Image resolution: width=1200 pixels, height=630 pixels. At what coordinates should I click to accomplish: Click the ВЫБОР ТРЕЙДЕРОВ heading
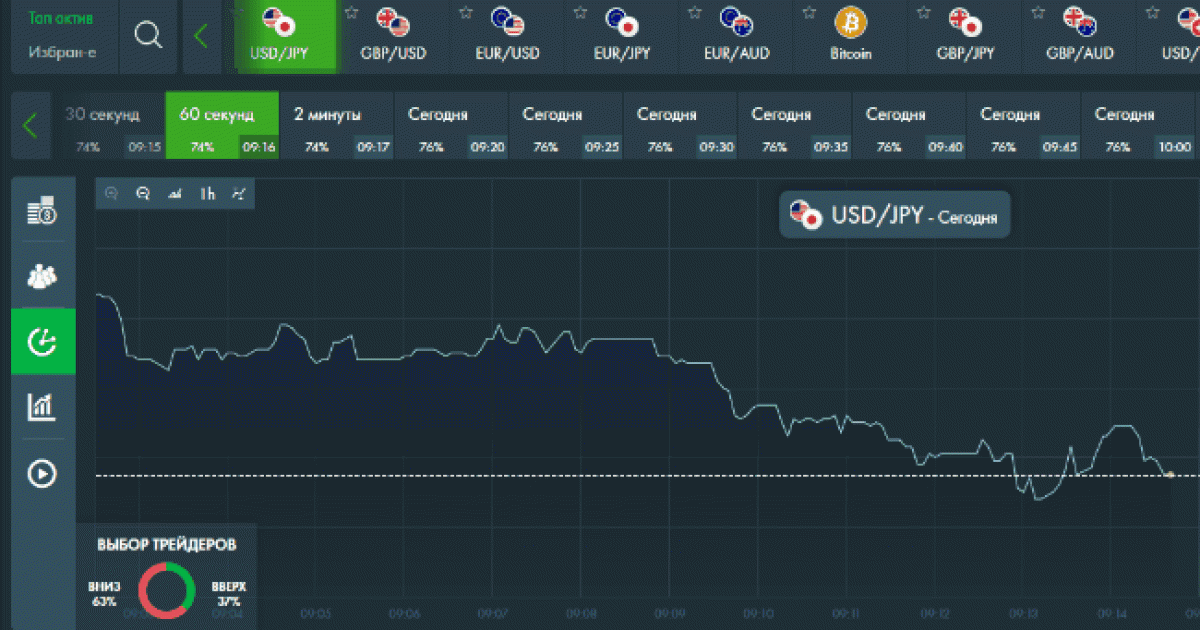[167, 545]
